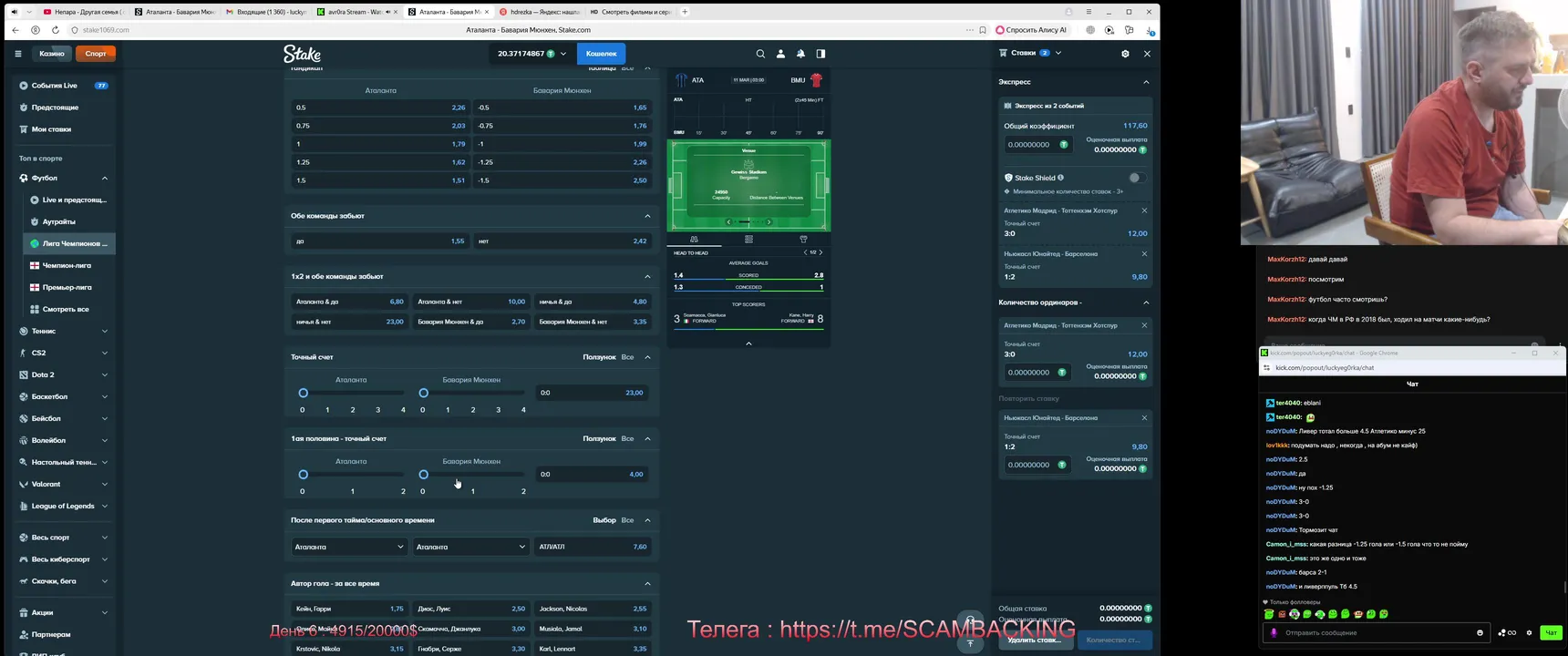Switch to Спорт tab
The width and height of the screenshot is (1568, 656).
point(96,54)
